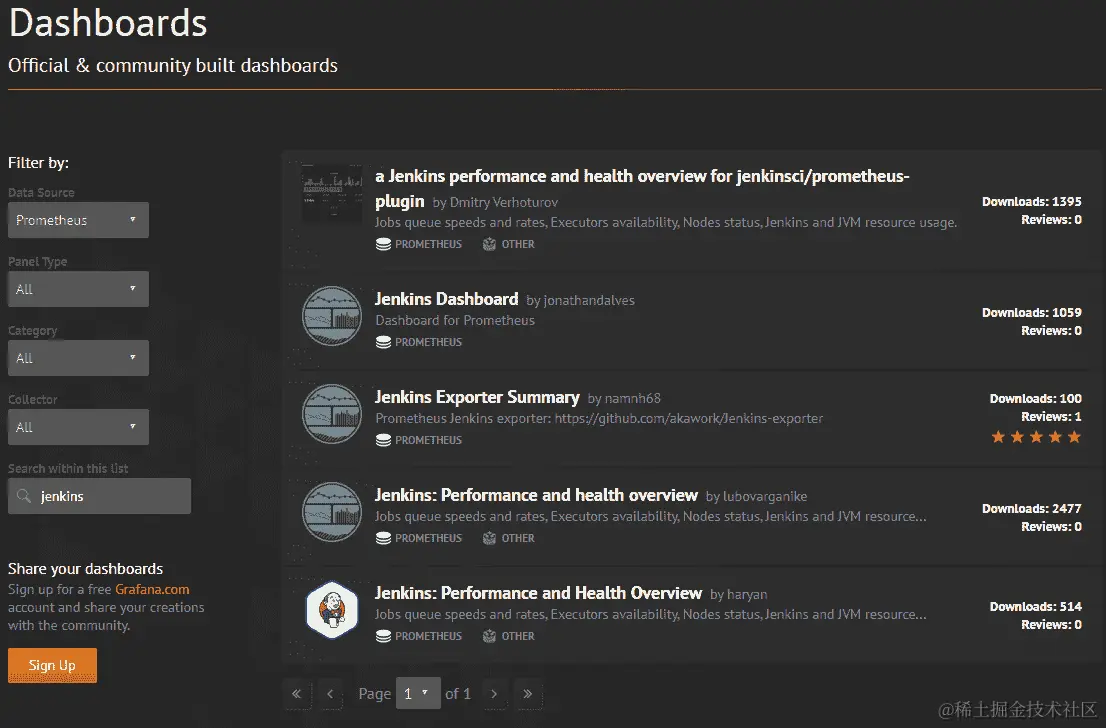Click 'Downloads: 1395' text
This screenshot has height=728, width=1106.
tap(1032, 202)
